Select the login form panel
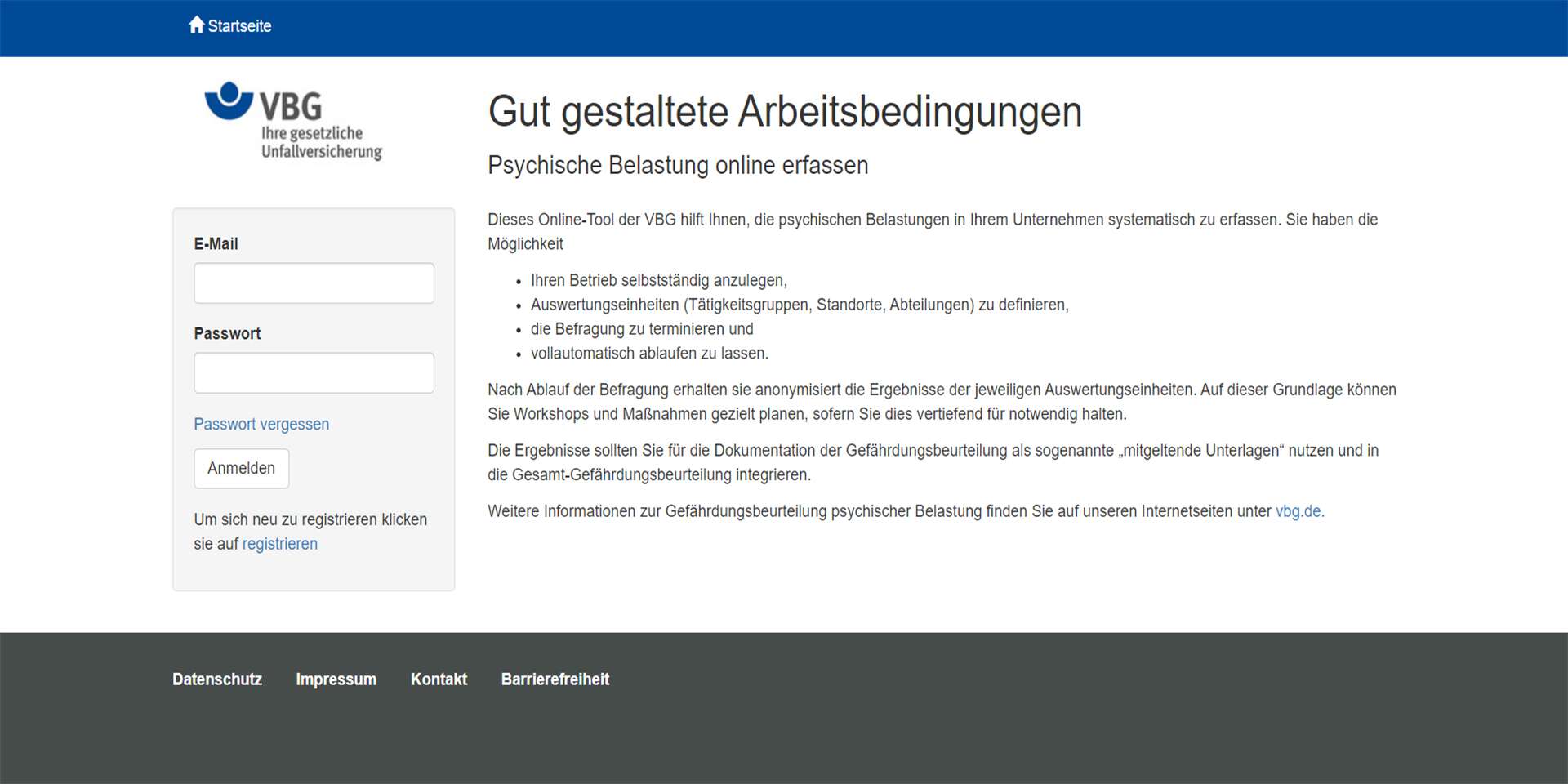Viewport: 1568px width, 784px height. point(314,399)
